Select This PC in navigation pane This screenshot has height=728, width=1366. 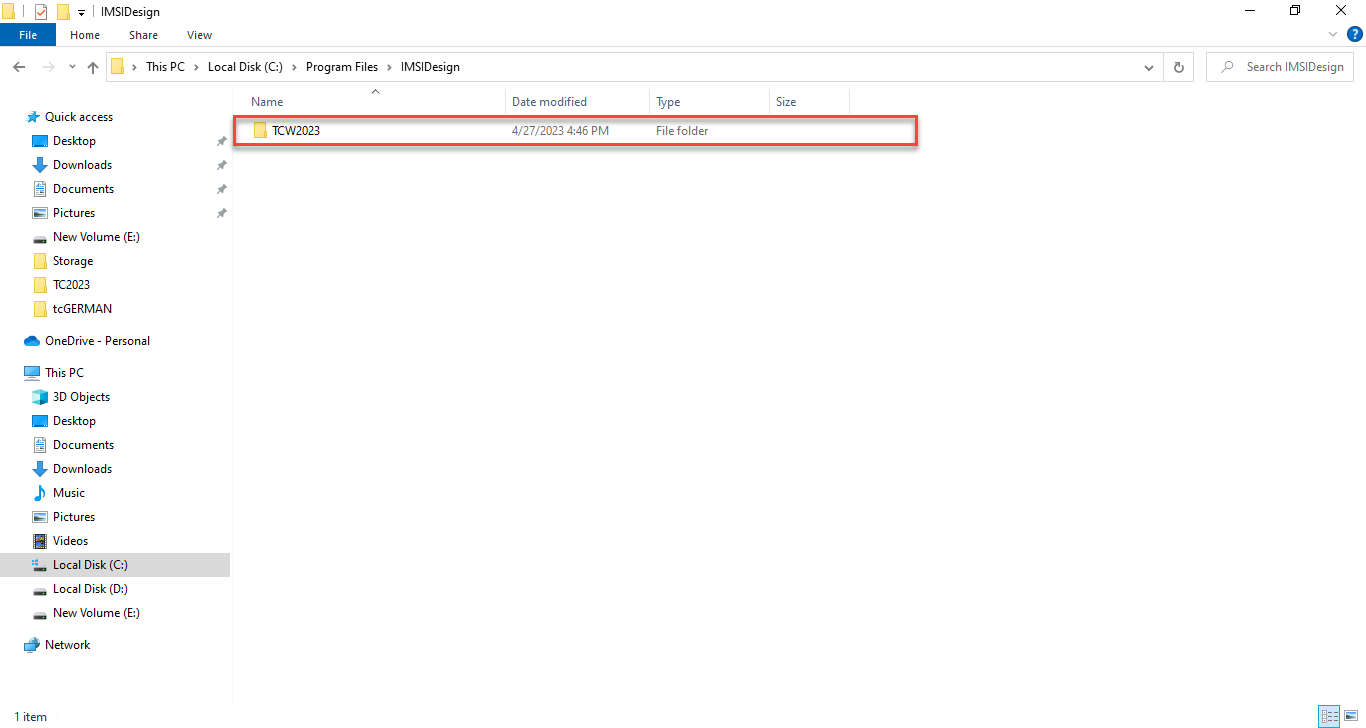click(64, 373)
